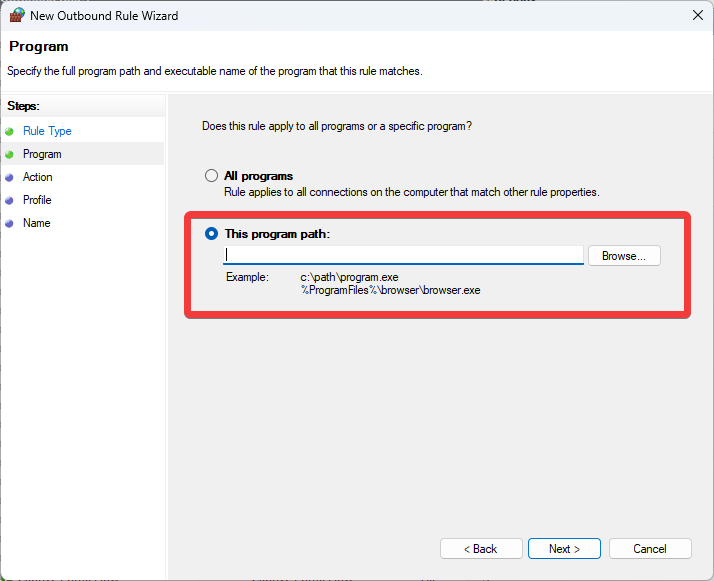
Task: Go back with the < Back button
Action: tap(481, 549)
